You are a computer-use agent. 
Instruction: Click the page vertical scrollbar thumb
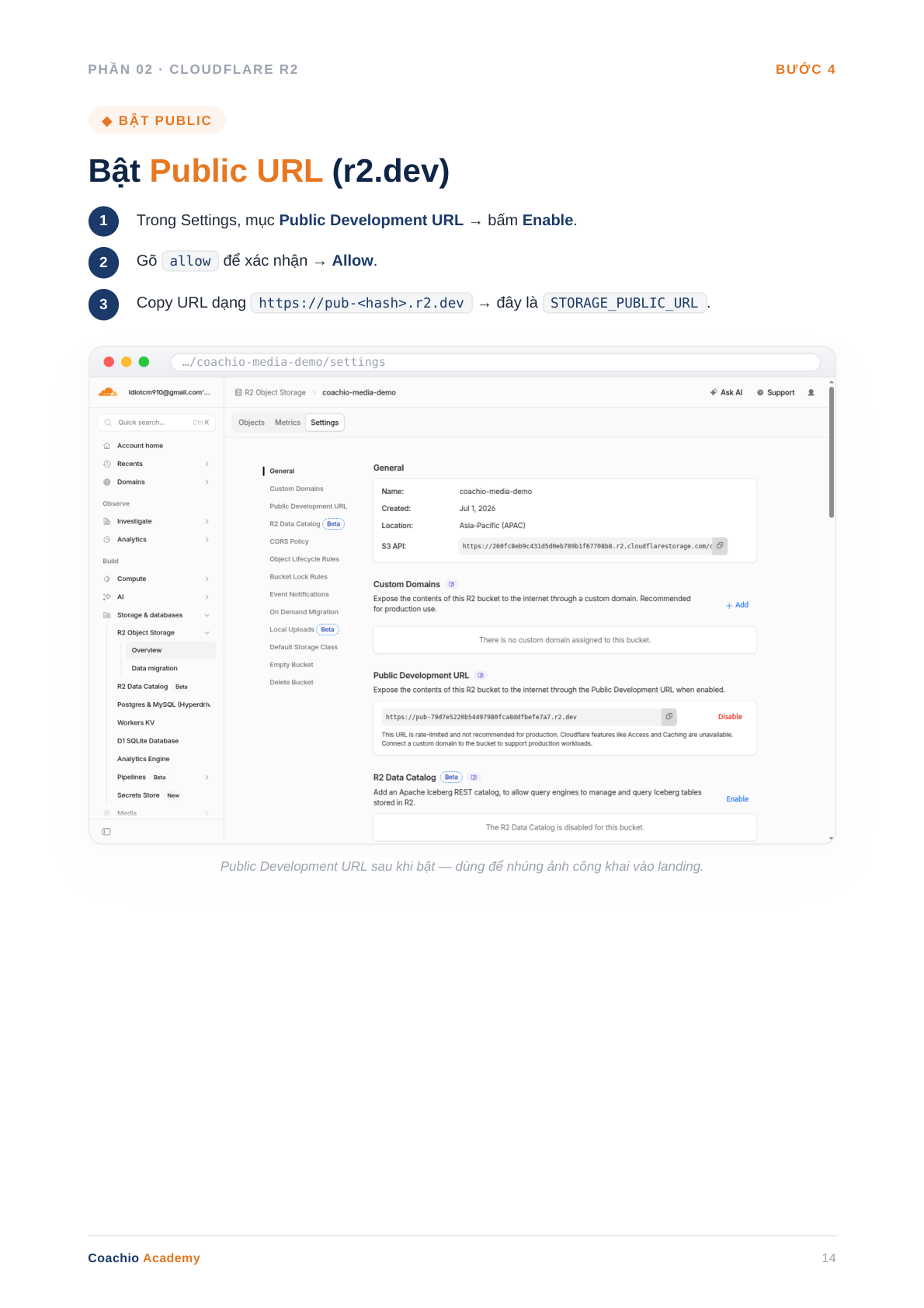[832, 453]
